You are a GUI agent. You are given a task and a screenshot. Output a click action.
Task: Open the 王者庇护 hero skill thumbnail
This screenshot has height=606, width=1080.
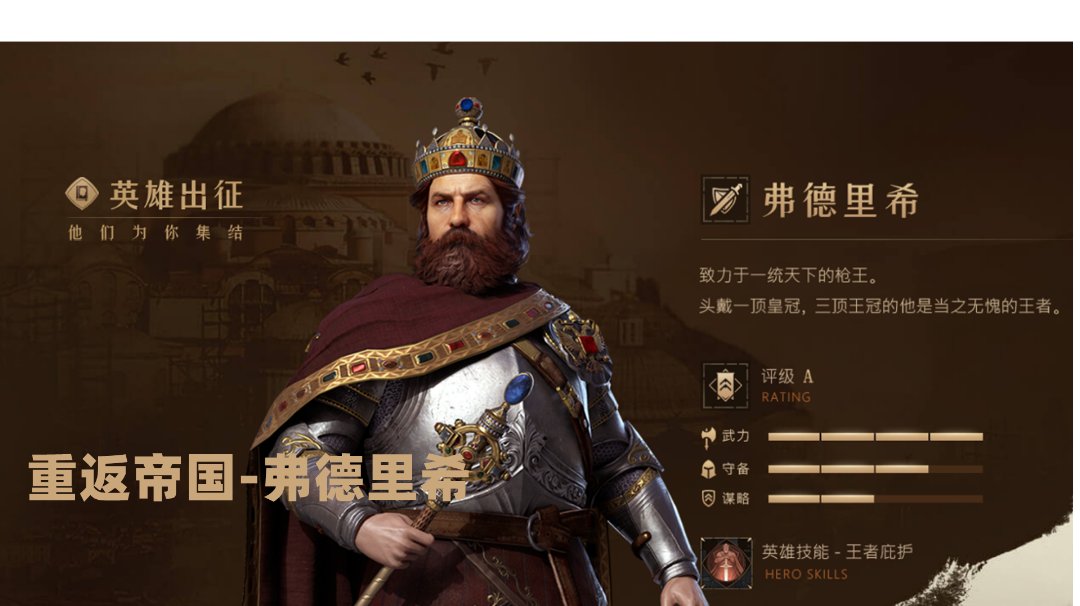(726, 563)
